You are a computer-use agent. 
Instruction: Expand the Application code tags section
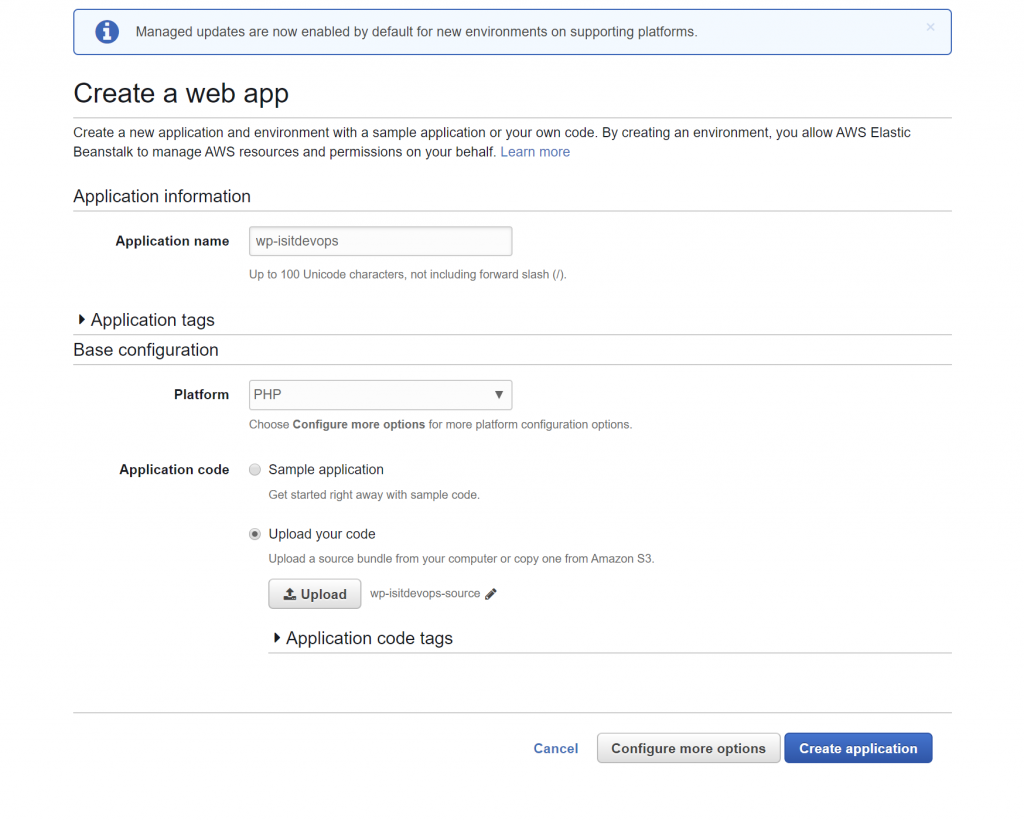pyautogui.click(x=363, y=638)
